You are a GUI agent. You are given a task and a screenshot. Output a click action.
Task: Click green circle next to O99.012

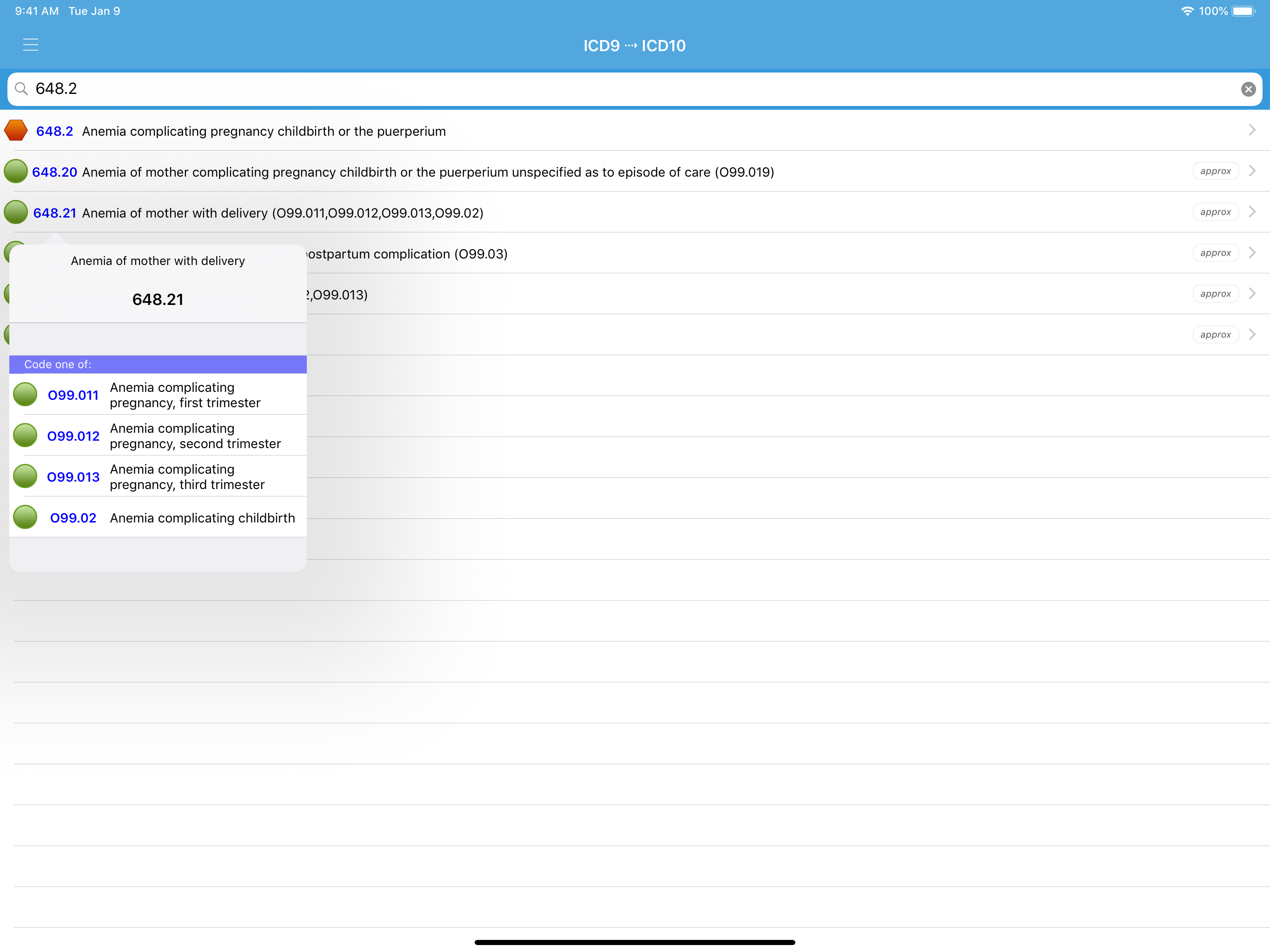tap(25, 435)
